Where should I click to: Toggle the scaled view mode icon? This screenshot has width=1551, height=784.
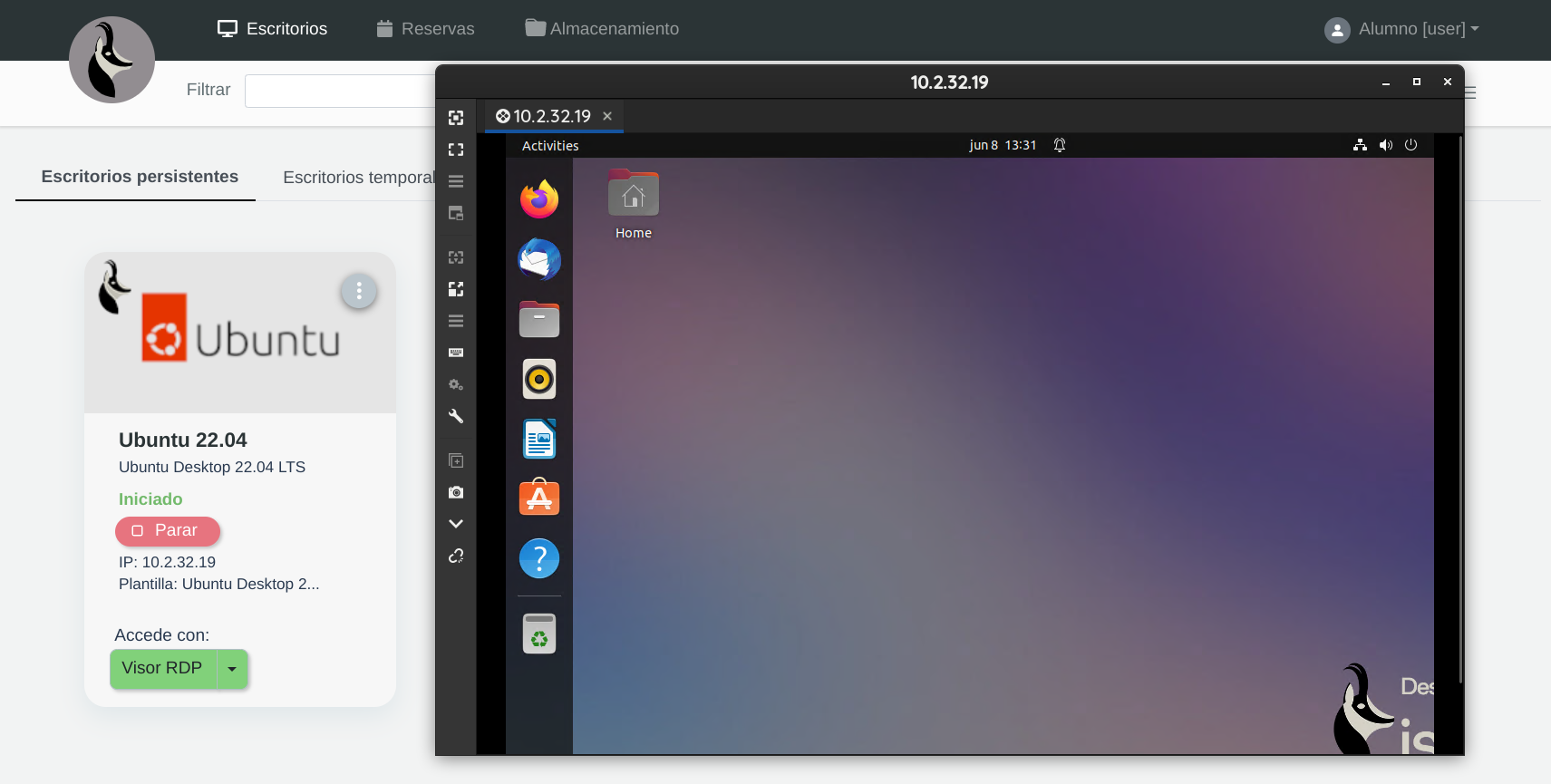click(x=456, y=289)
